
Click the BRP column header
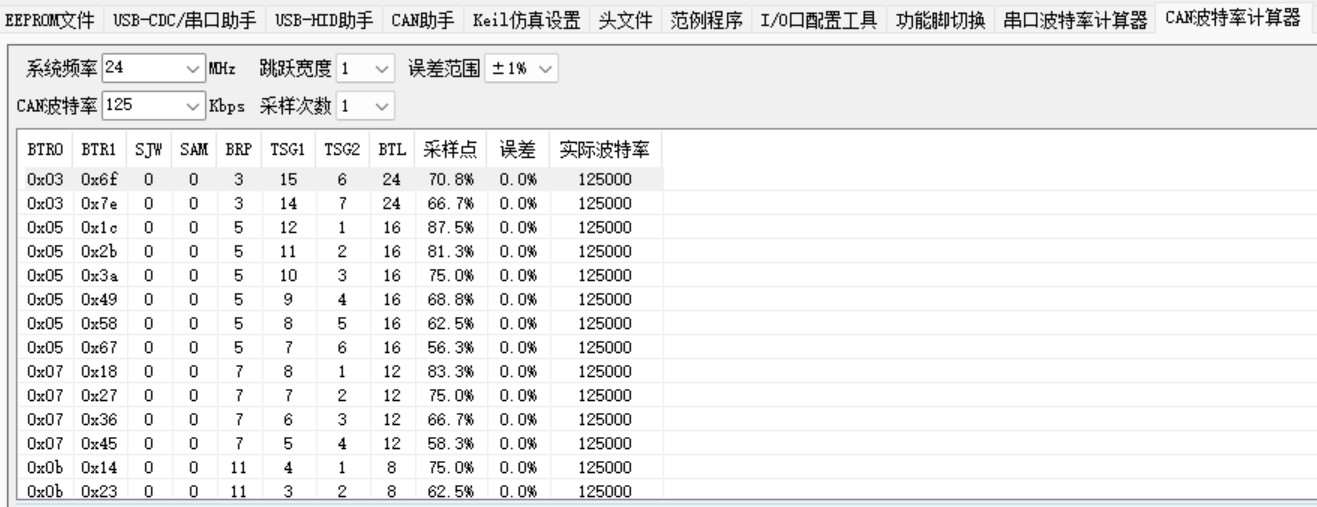240,150
